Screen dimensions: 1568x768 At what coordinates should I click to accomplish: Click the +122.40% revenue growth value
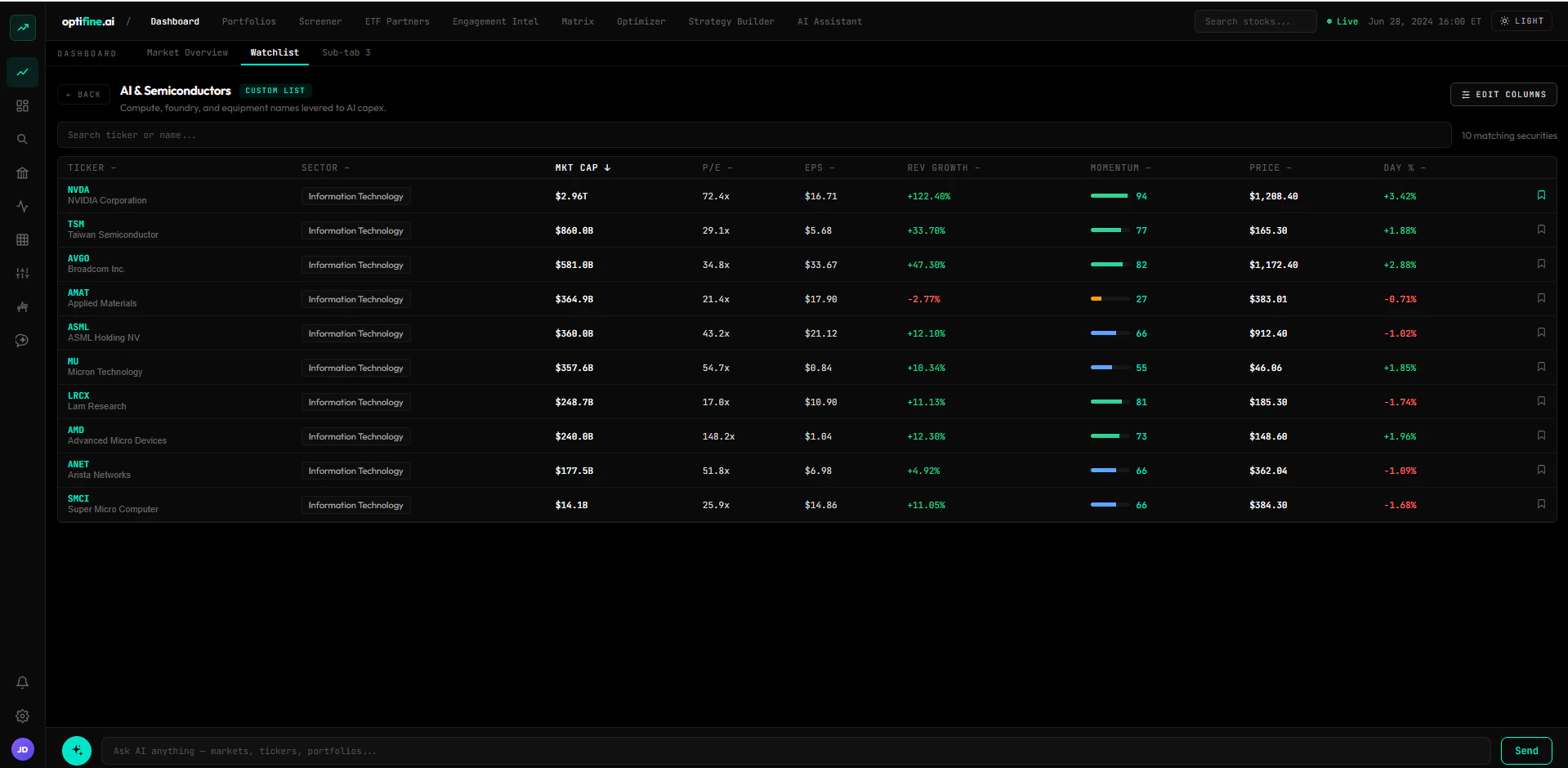(x=929, y=196)
